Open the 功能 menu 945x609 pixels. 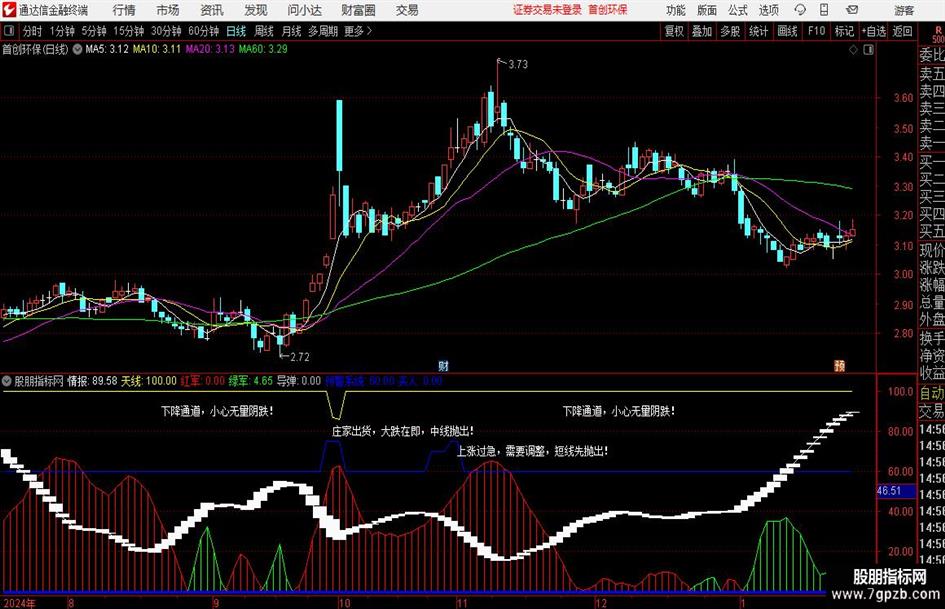pyautogui.click(x=676, y=10)
